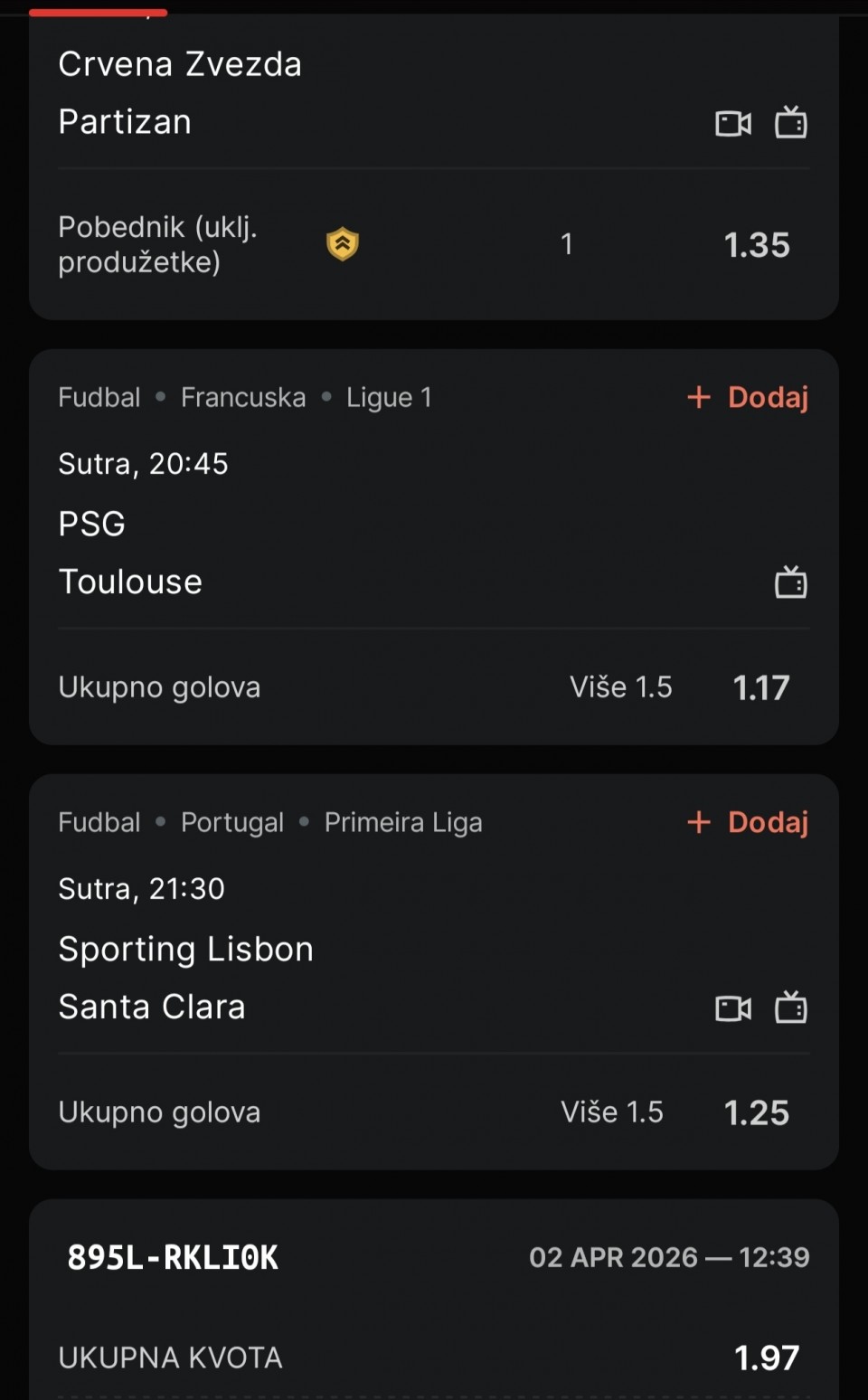This screenshot has width=868, height=1400.
Task: Tap the Portugal country breadcrumb
Action: [232, 823]
